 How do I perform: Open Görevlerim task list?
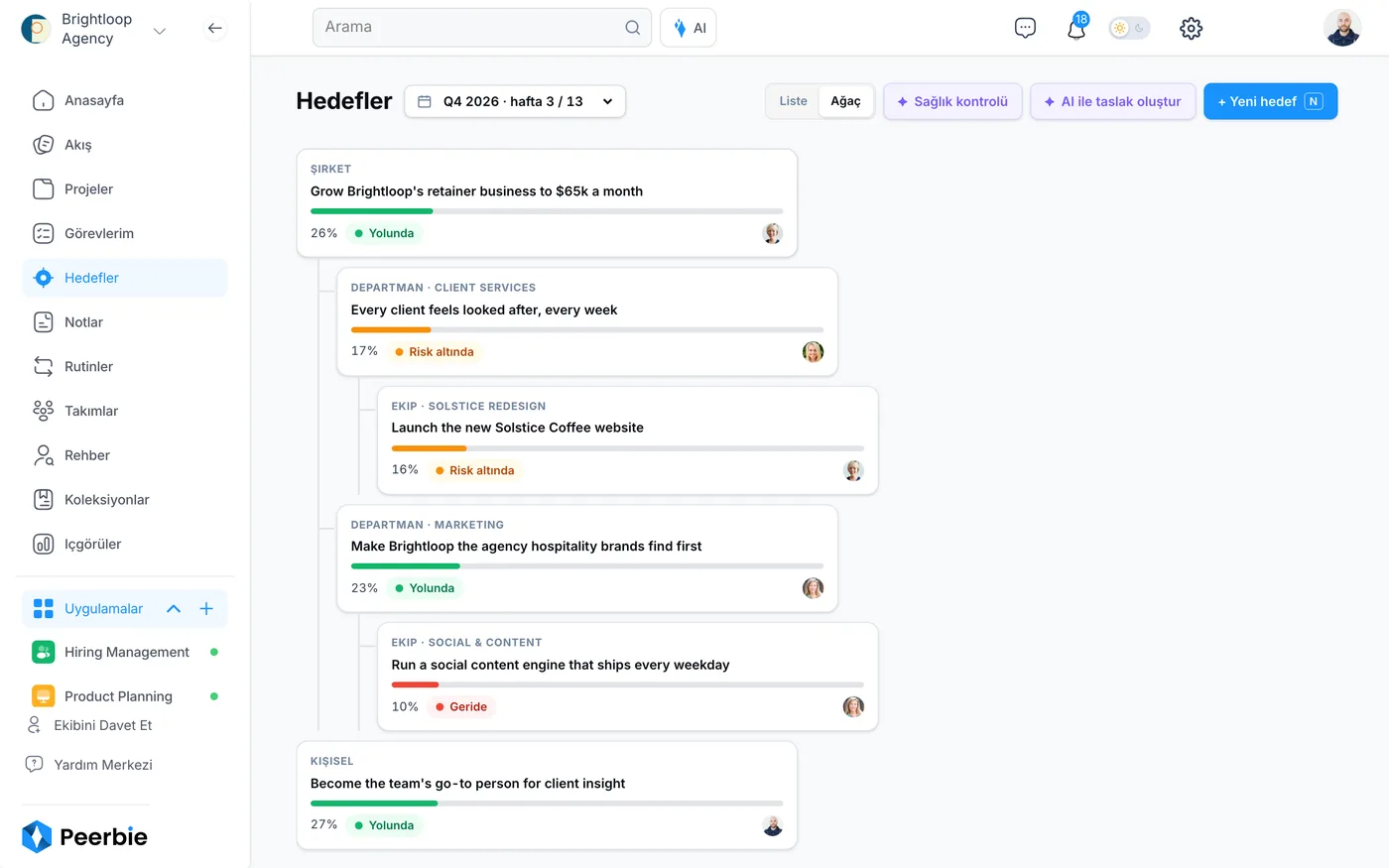tap(125, 233)
